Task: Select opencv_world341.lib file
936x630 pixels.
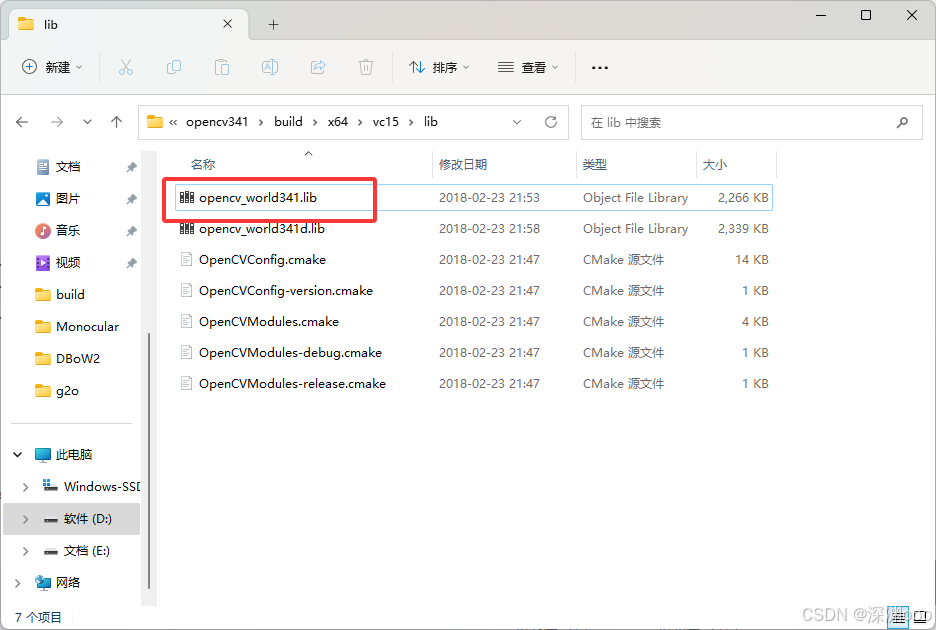Action: tap(474, 198)
